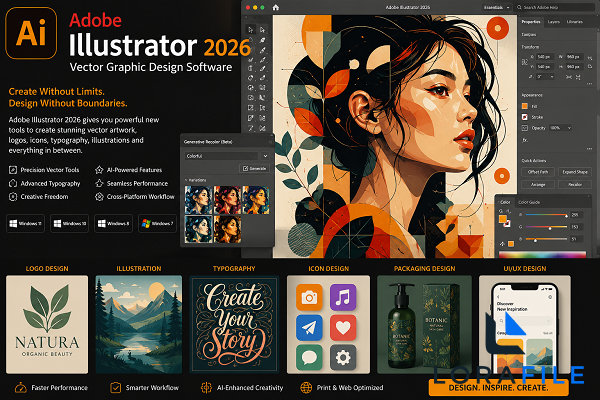This screenshot has width=600, height=400.
Task: Click the Faster Performance speedometer icon
Action: click(21, 388)
